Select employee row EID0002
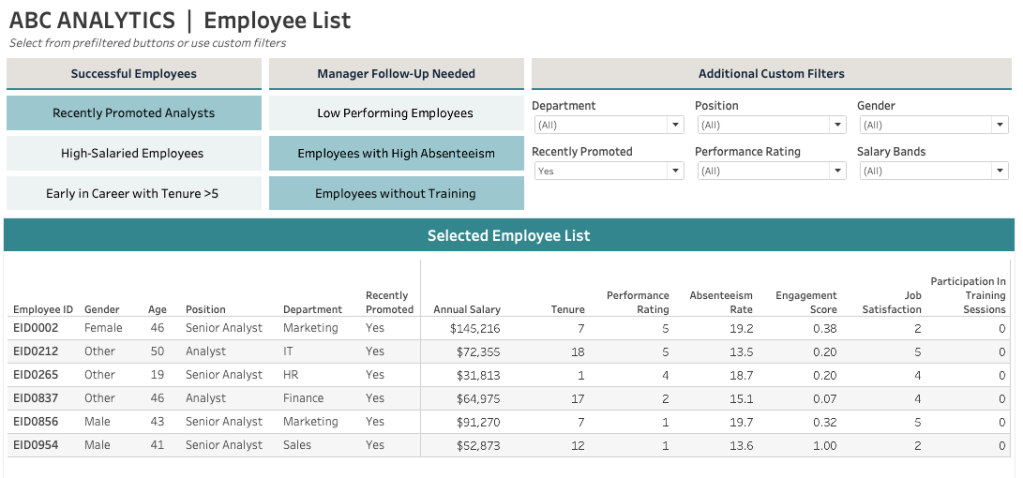 pyautogui.click(x=36, y=328)
